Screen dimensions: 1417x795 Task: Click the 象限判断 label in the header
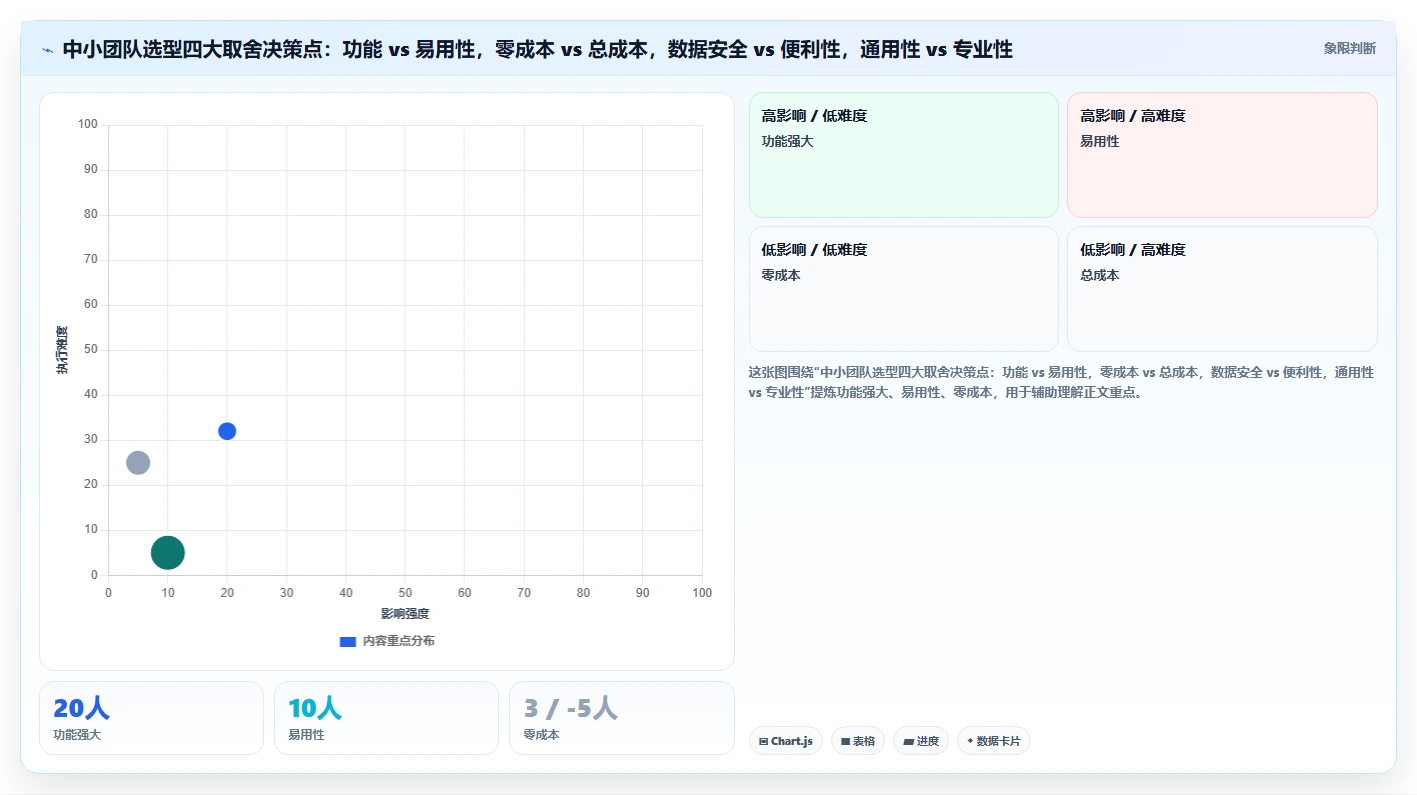tap(1349, 48)
